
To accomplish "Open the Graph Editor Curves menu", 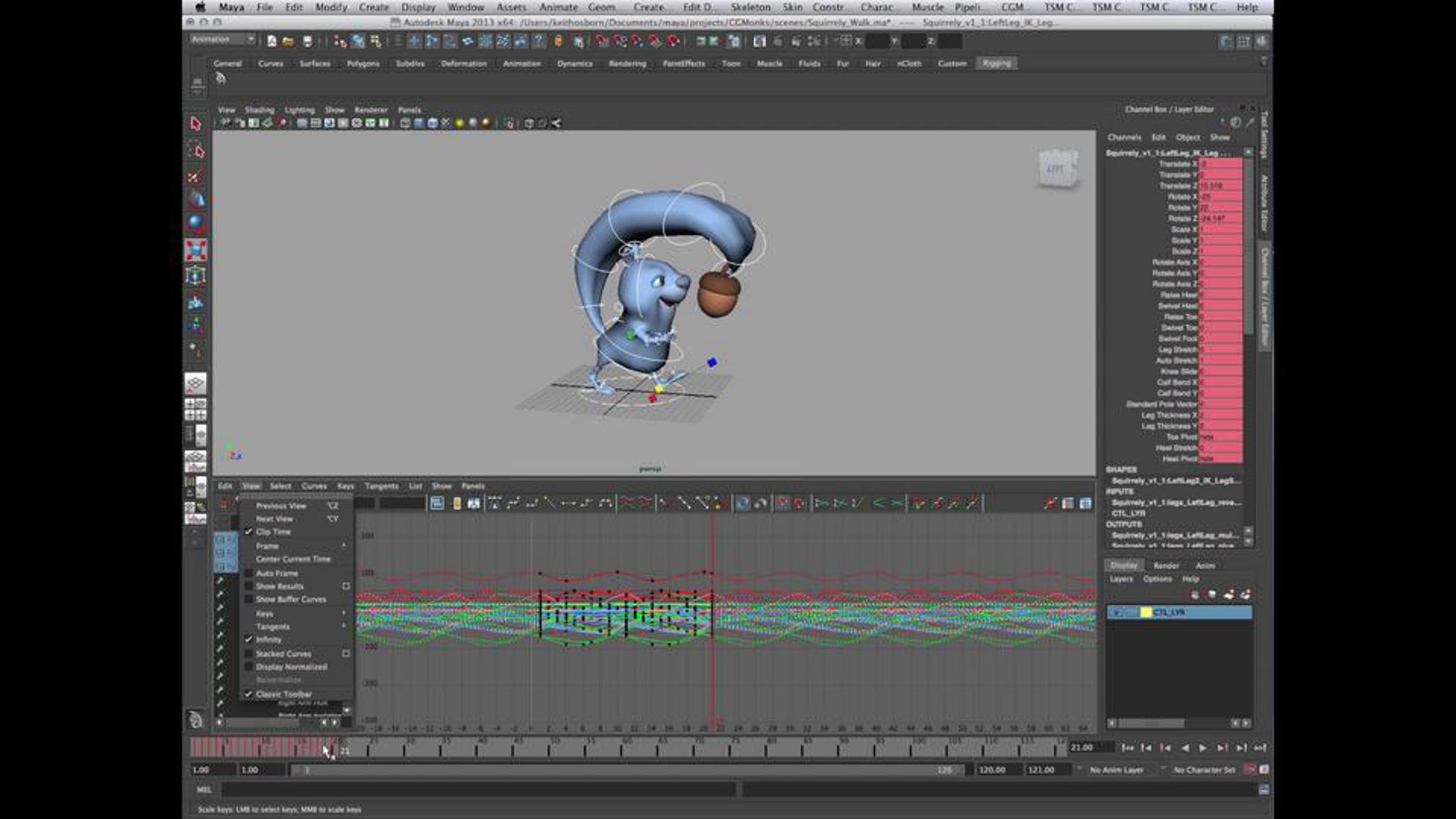I will click(314, 486).
